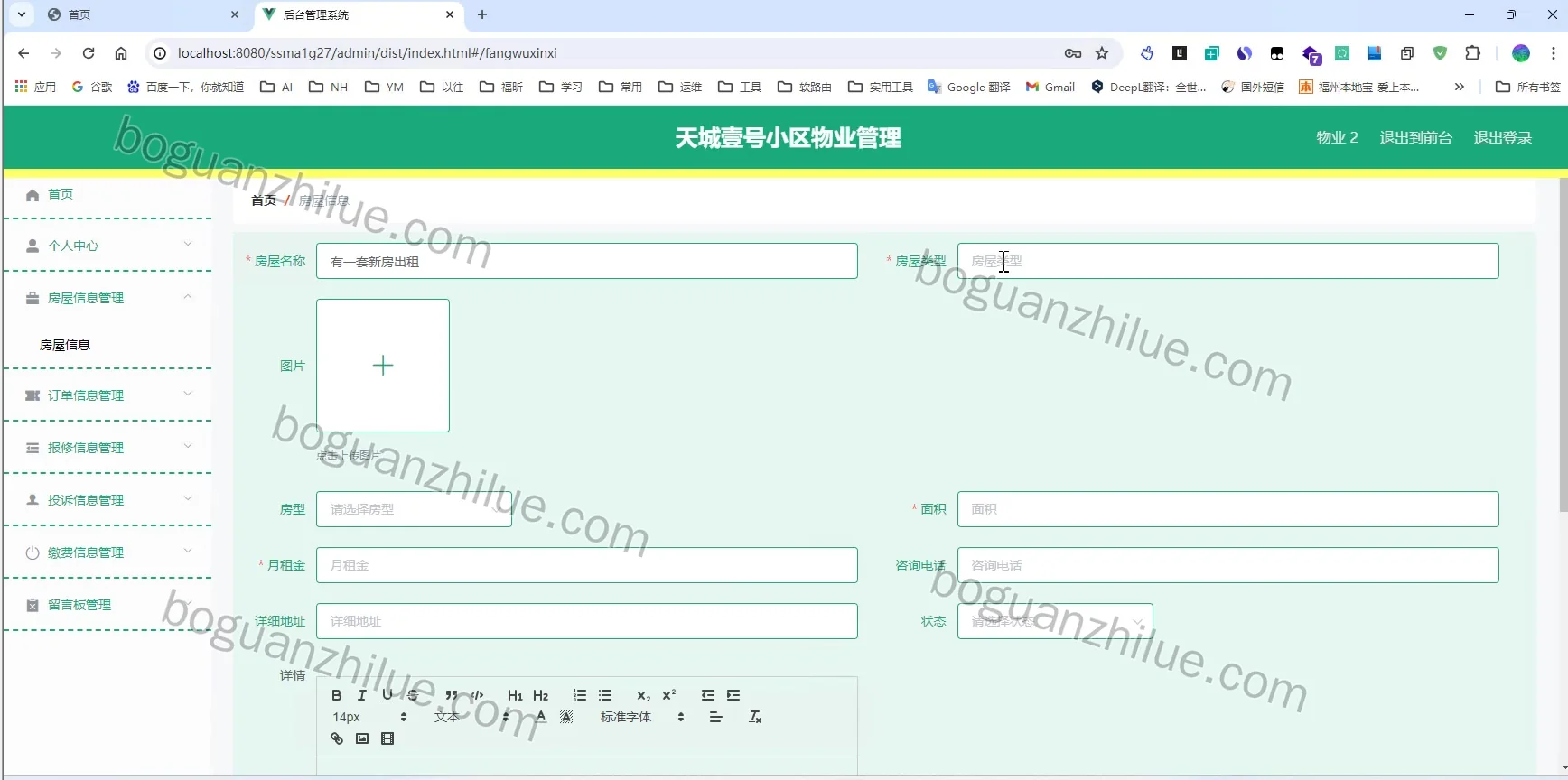Pick a text background color
Viewport: 1568px width, 780px height.
pos(566,717)
